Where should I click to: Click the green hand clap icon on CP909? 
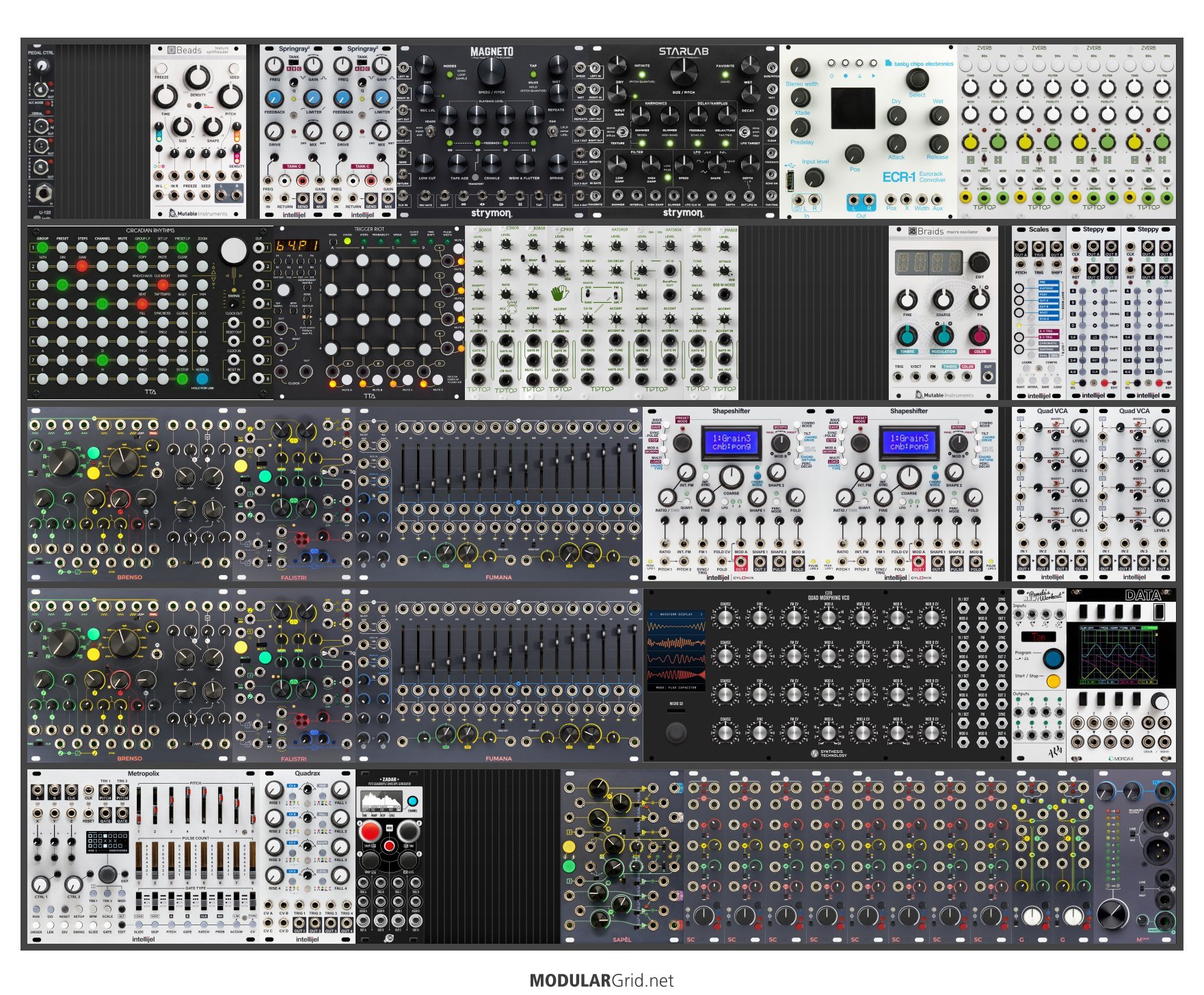pyautogui.click(x=560, y=293)
